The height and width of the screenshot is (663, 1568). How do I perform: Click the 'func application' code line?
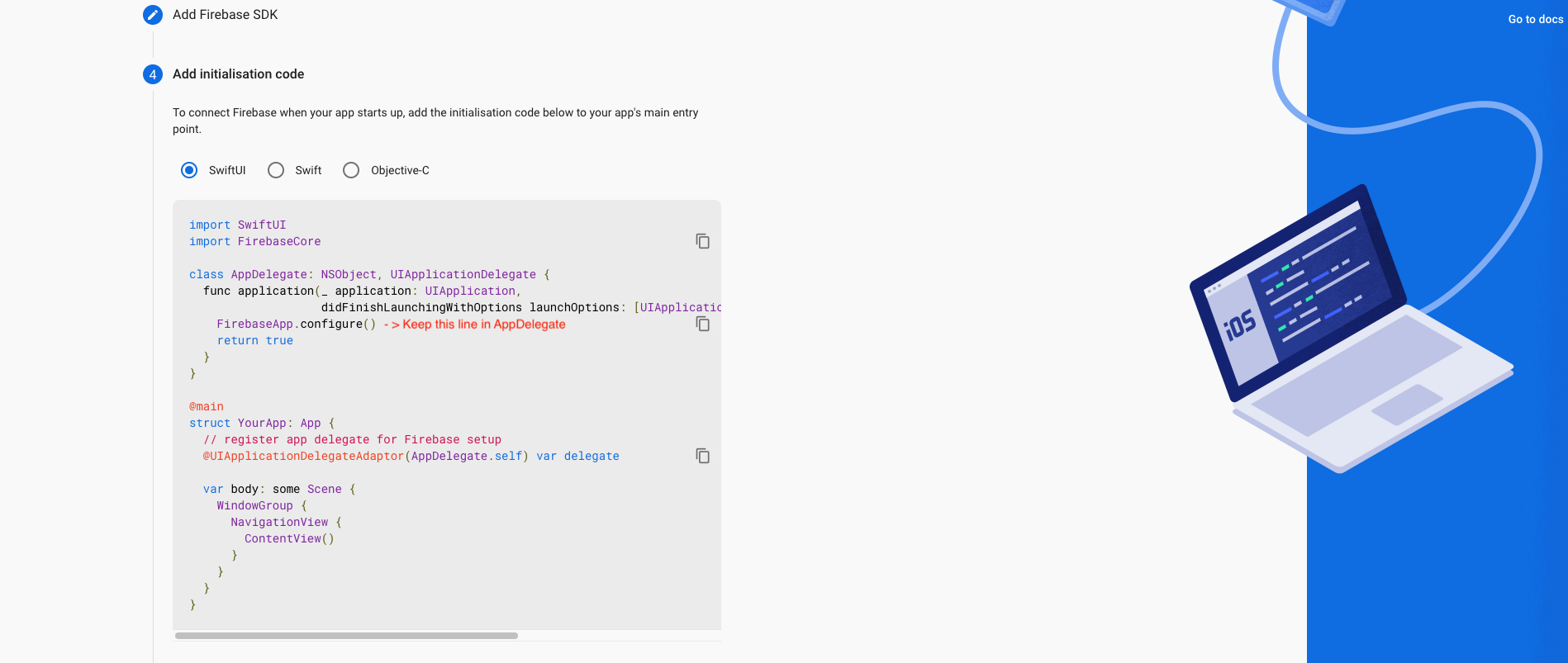[x=362, y=291]
